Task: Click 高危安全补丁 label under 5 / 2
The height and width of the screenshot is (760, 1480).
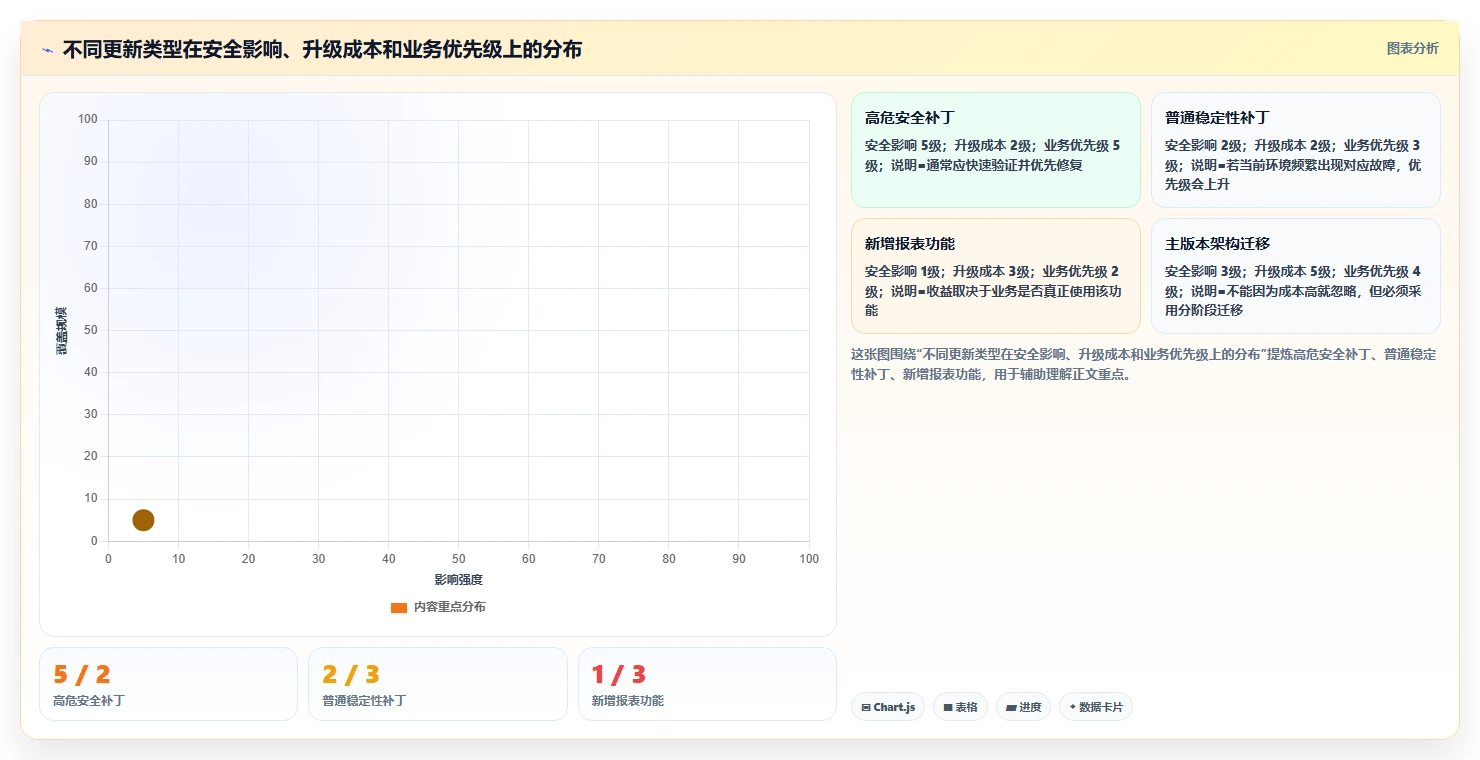Action: [89, 701]
